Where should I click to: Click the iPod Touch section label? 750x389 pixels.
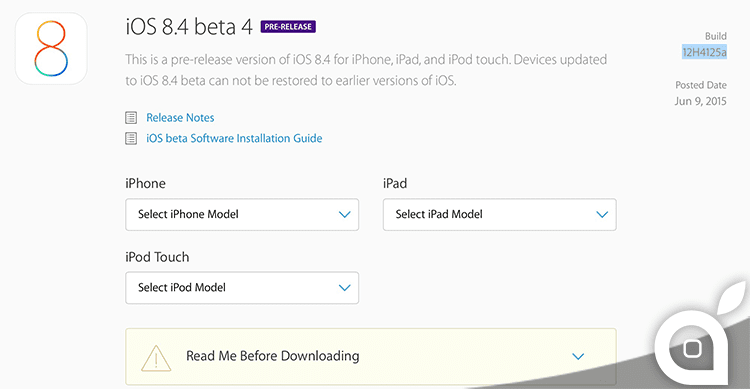click(157, 257)
